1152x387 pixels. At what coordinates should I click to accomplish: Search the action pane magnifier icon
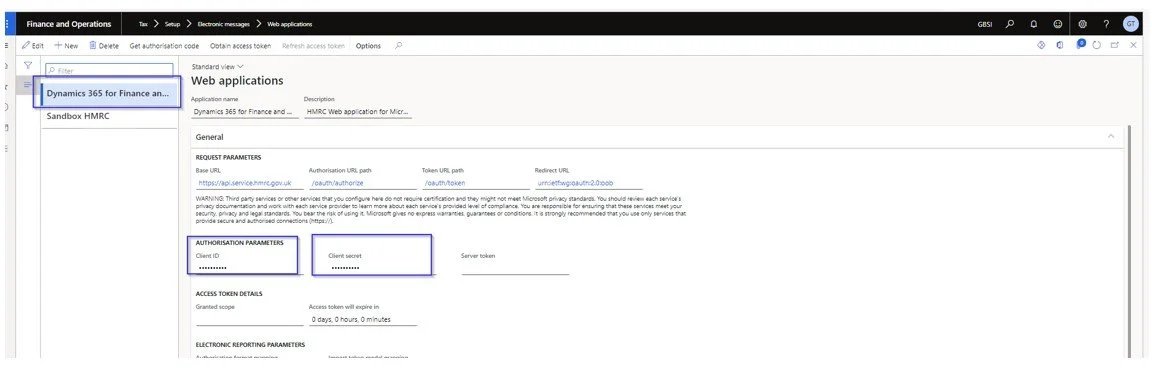tap(398, 46)
